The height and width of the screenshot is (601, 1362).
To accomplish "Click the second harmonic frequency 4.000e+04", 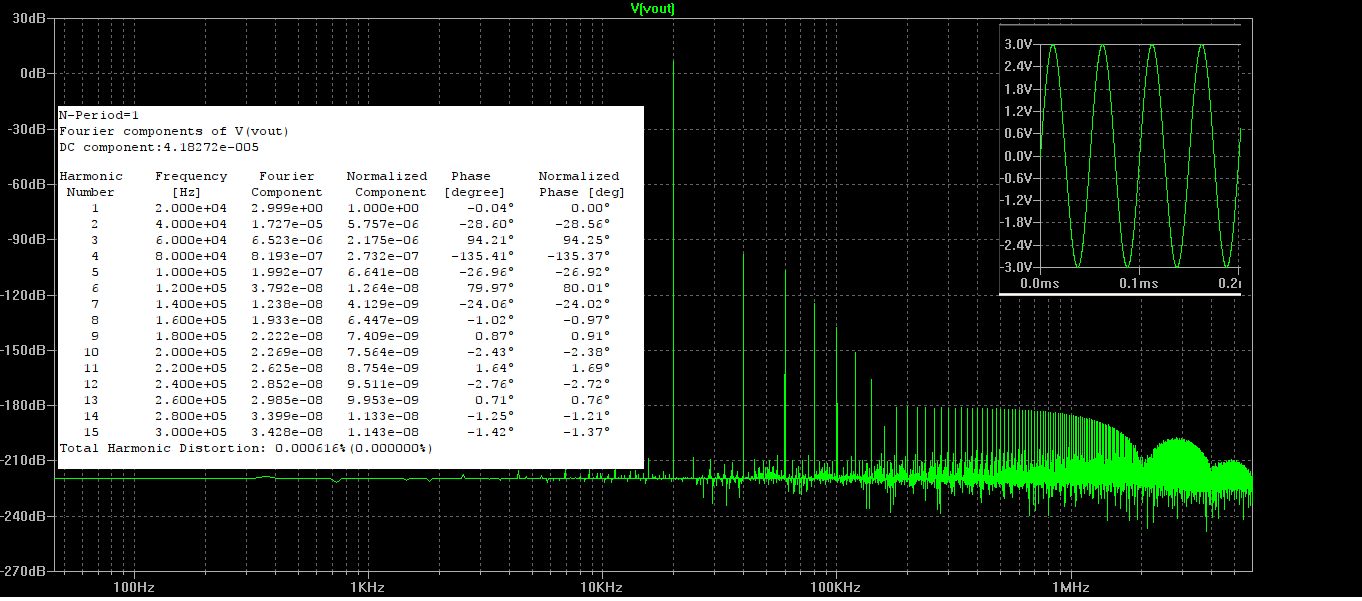I will click(x=191, y=224).
